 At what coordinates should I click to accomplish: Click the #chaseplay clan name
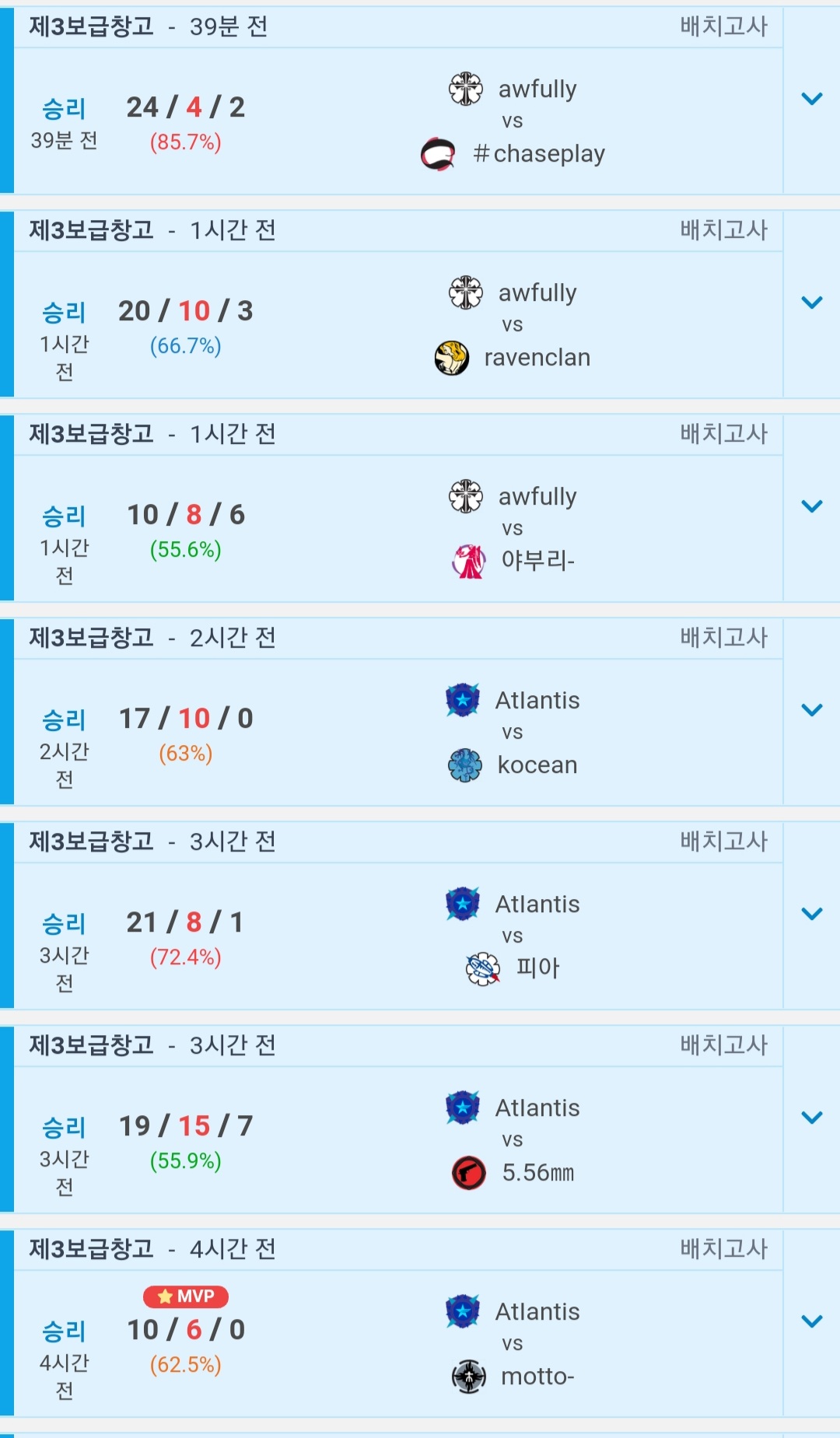click(x=539, y=154)
